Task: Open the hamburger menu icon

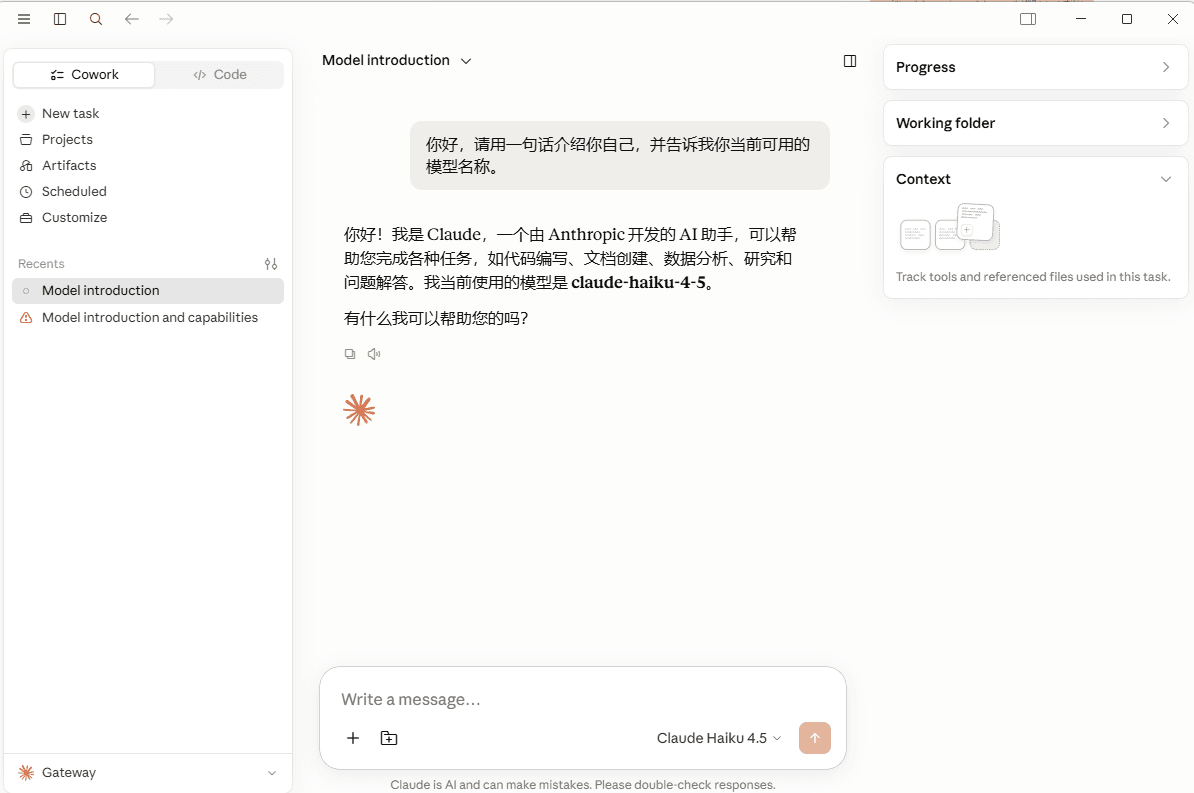Action: (x=24, y=19)
